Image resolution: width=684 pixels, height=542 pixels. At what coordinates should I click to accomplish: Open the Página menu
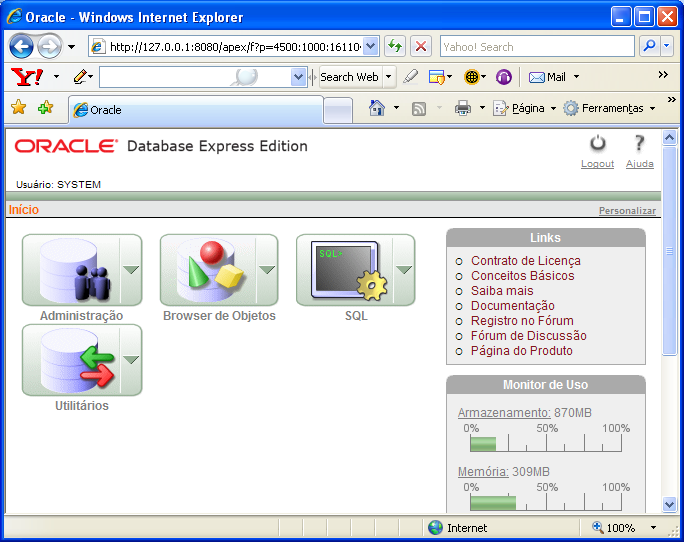click(x=525, y=108)
